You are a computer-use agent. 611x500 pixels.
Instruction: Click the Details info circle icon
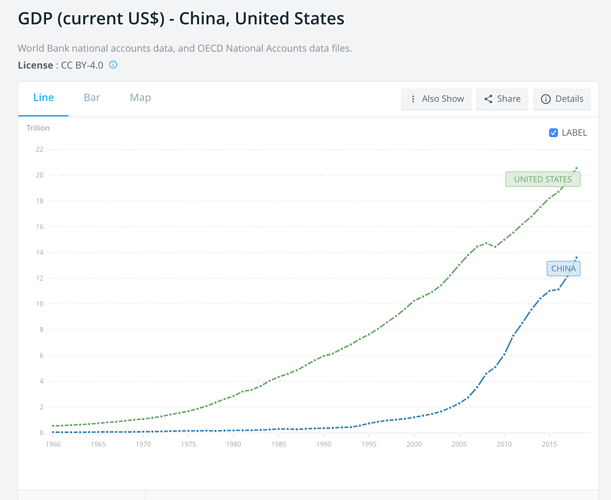(x=546, y=99)
